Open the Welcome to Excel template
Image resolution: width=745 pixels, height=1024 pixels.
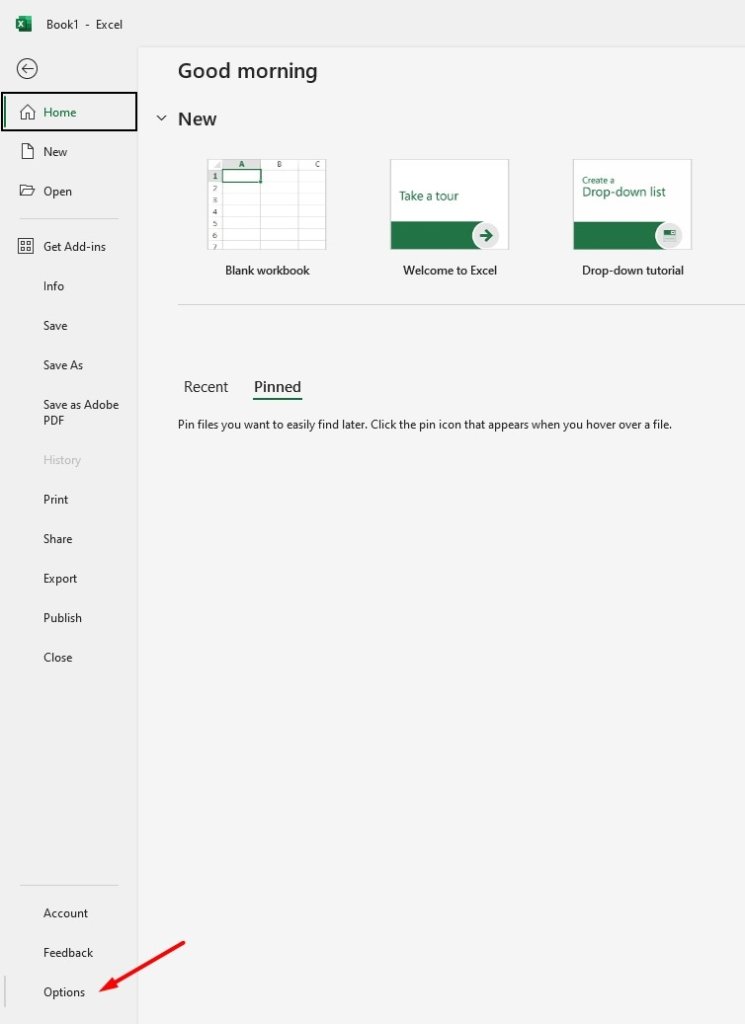(x=449, y=204)
